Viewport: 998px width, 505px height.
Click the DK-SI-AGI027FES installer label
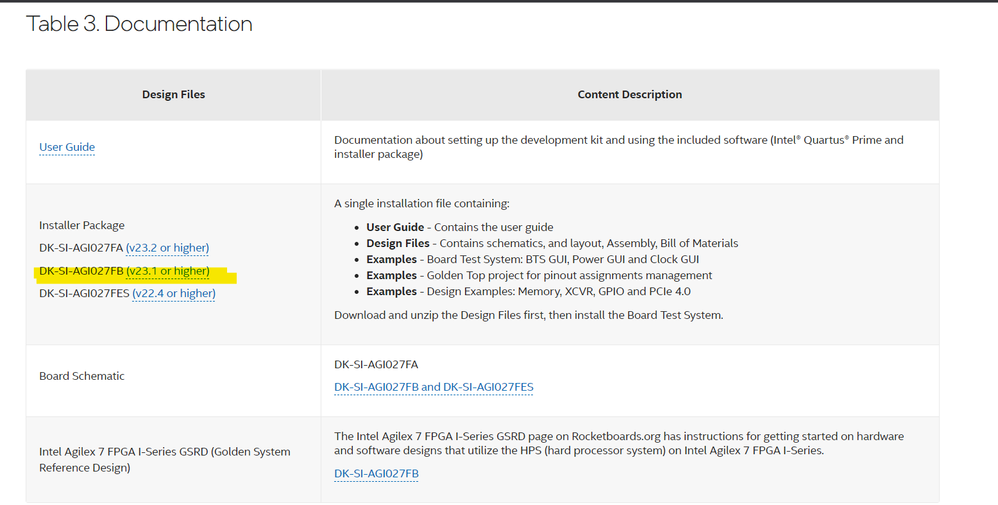pos(84,294)
